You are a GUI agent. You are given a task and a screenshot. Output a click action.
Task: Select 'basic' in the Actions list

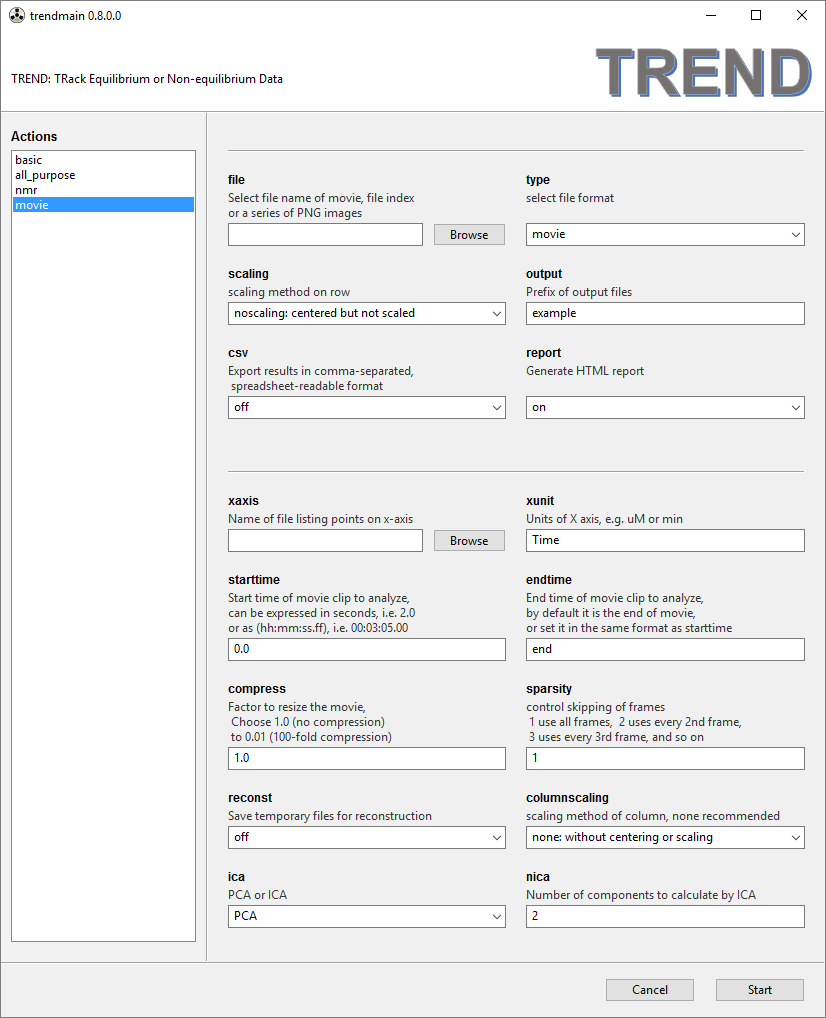(29, 160)
